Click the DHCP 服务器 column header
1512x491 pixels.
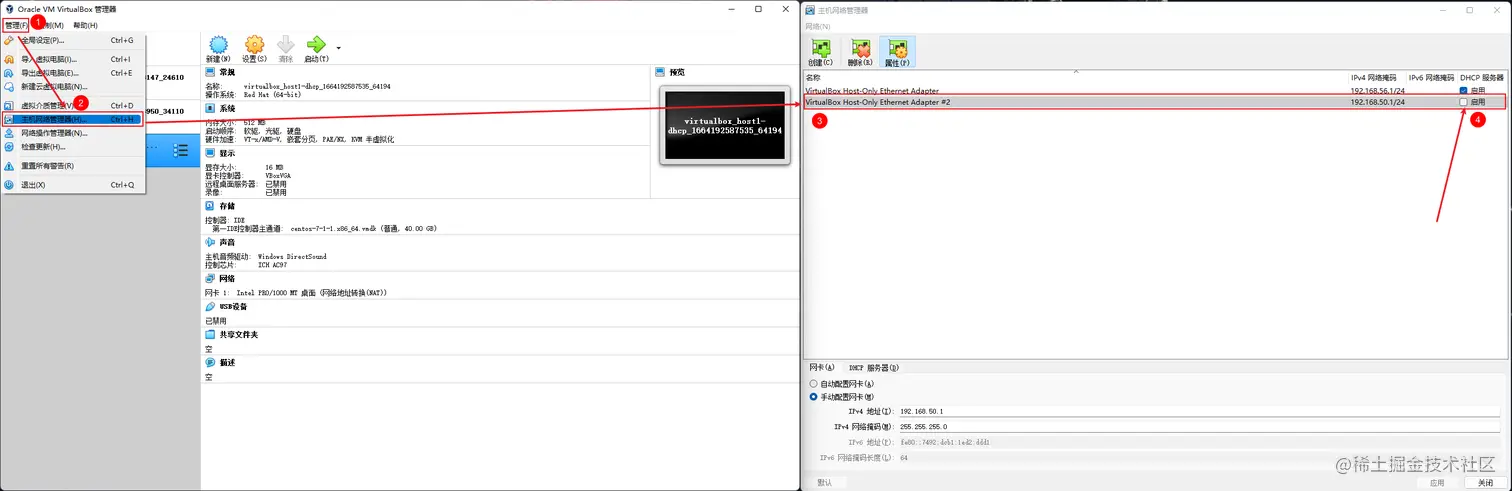coord(1481,77)
